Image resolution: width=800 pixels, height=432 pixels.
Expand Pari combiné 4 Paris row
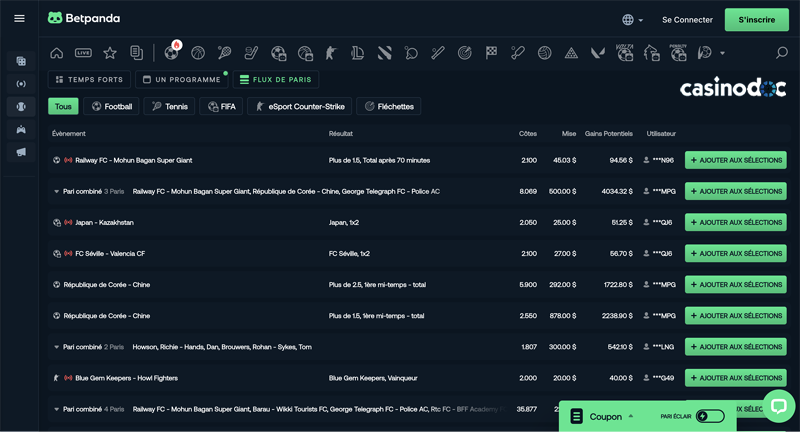[56, 410]
